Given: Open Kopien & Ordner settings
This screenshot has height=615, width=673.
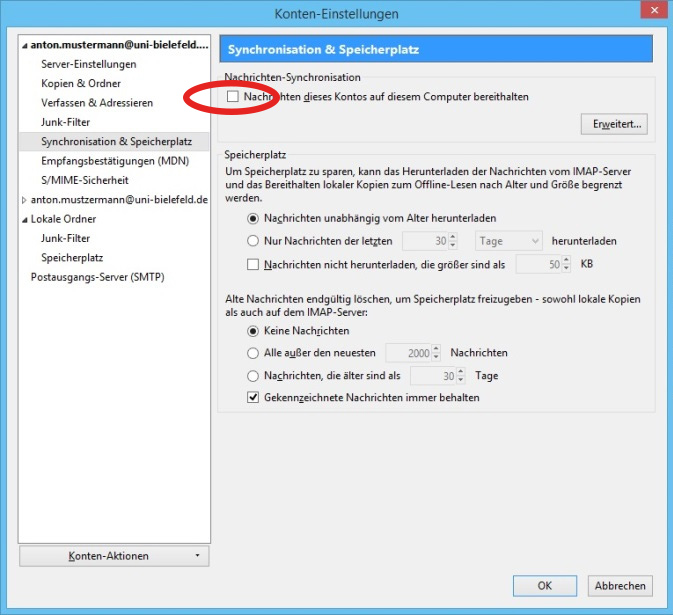Looking at the screenshot, I should point(81,83).
